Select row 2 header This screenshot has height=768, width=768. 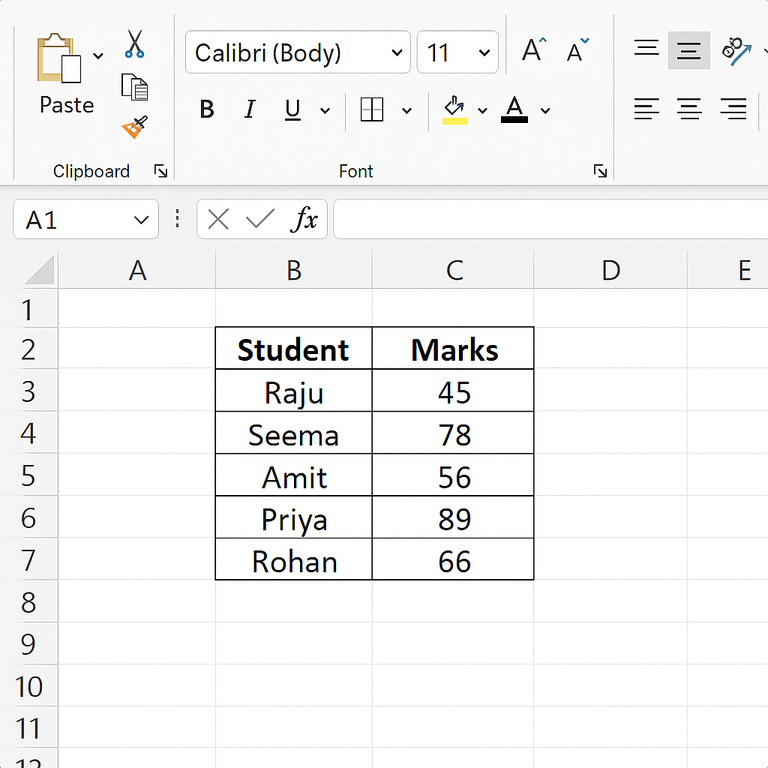coord(28,349)
